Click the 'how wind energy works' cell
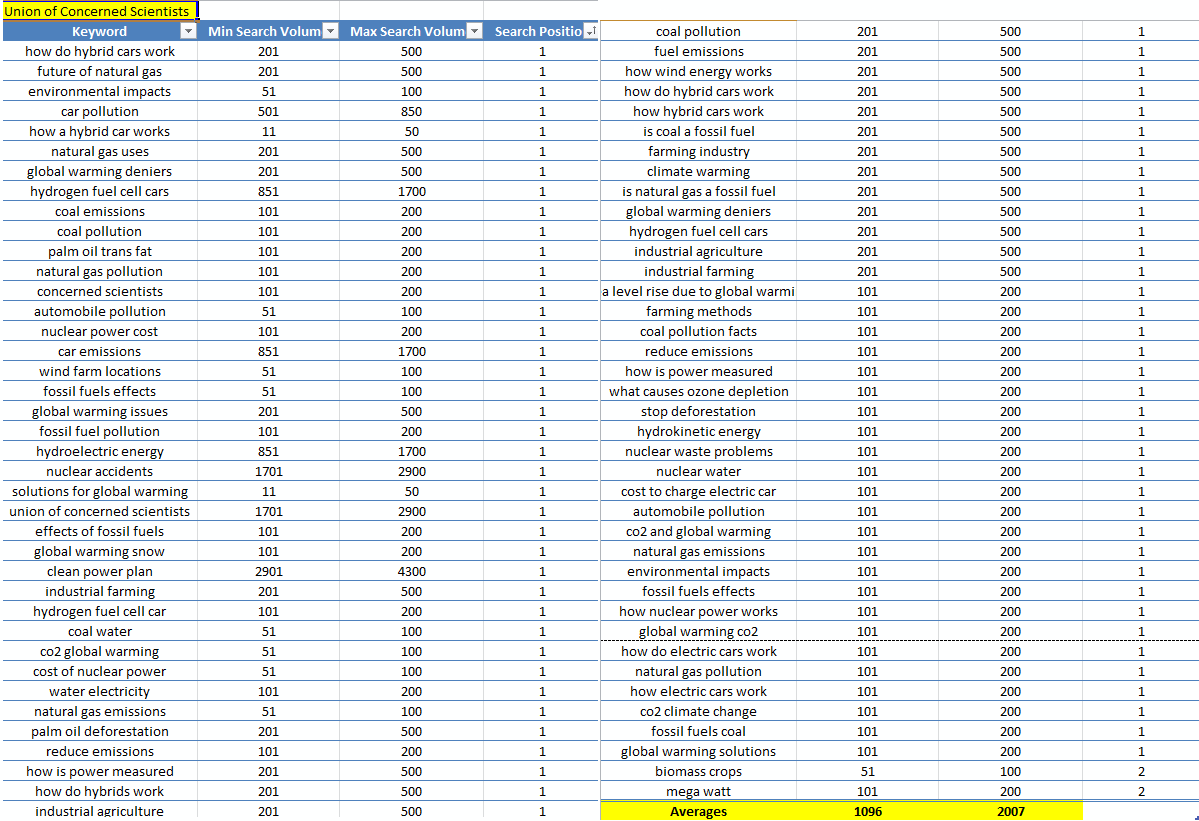The height and width of the screenshot is (821, 1199). click(698, 71)
